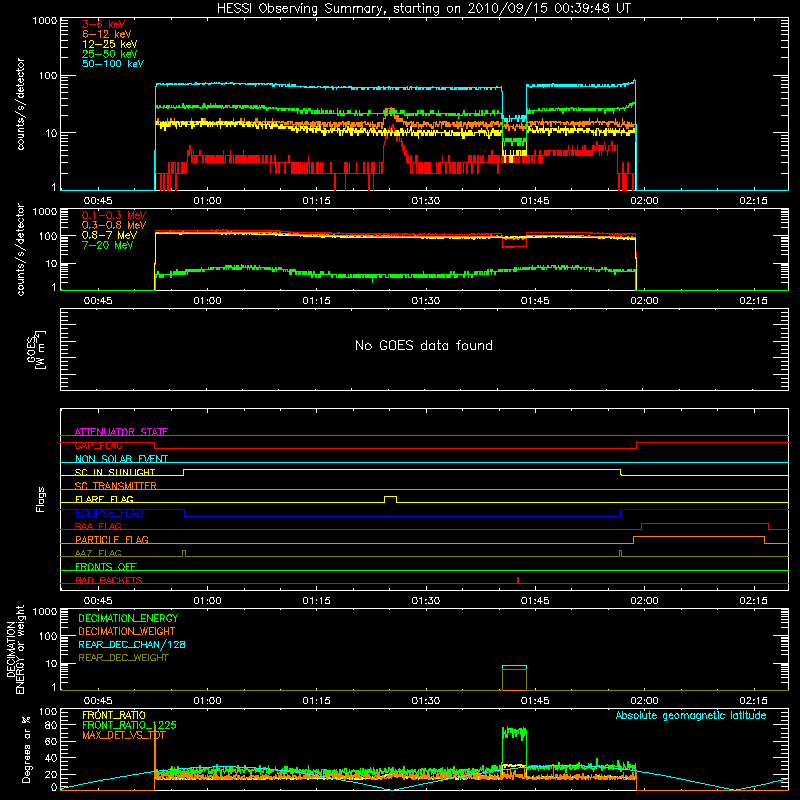Click the 'Degrees or %' axis title
The height and width of the screenshot is (800, 800).
coord(26,749)
